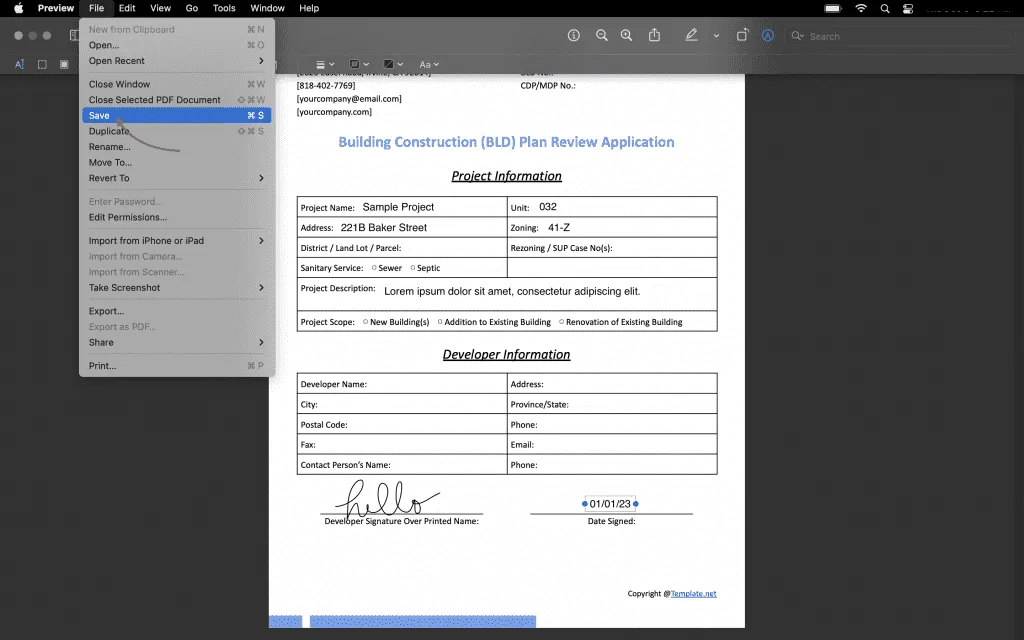Open the Tools menu
This screenshot has width=1024, height=640.
pyautogui.click(x=223, y=8)
